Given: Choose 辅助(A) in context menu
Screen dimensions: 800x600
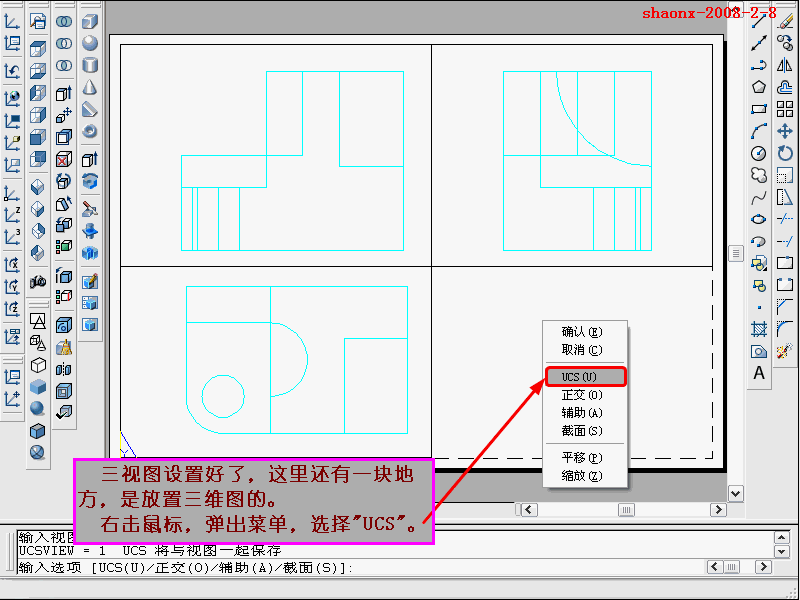Looking at the screenshot, I should (x=582, y=413).
